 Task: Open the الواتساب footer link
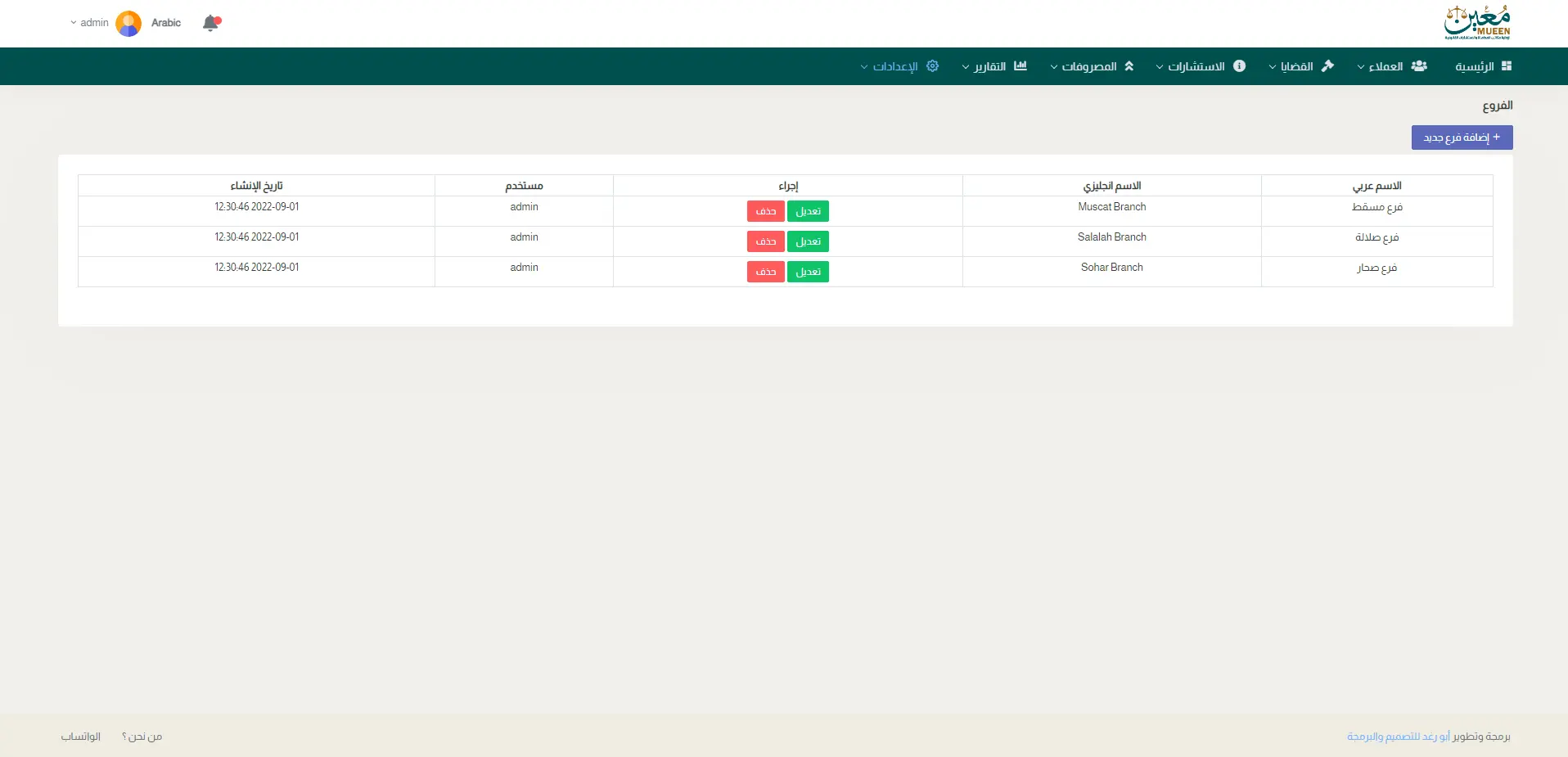point(81,737)
